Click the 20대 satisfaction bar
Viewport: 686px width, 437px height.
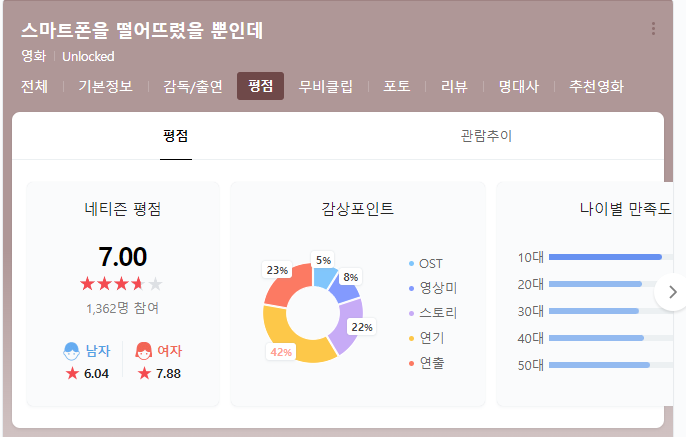click(x=611, y=284)
